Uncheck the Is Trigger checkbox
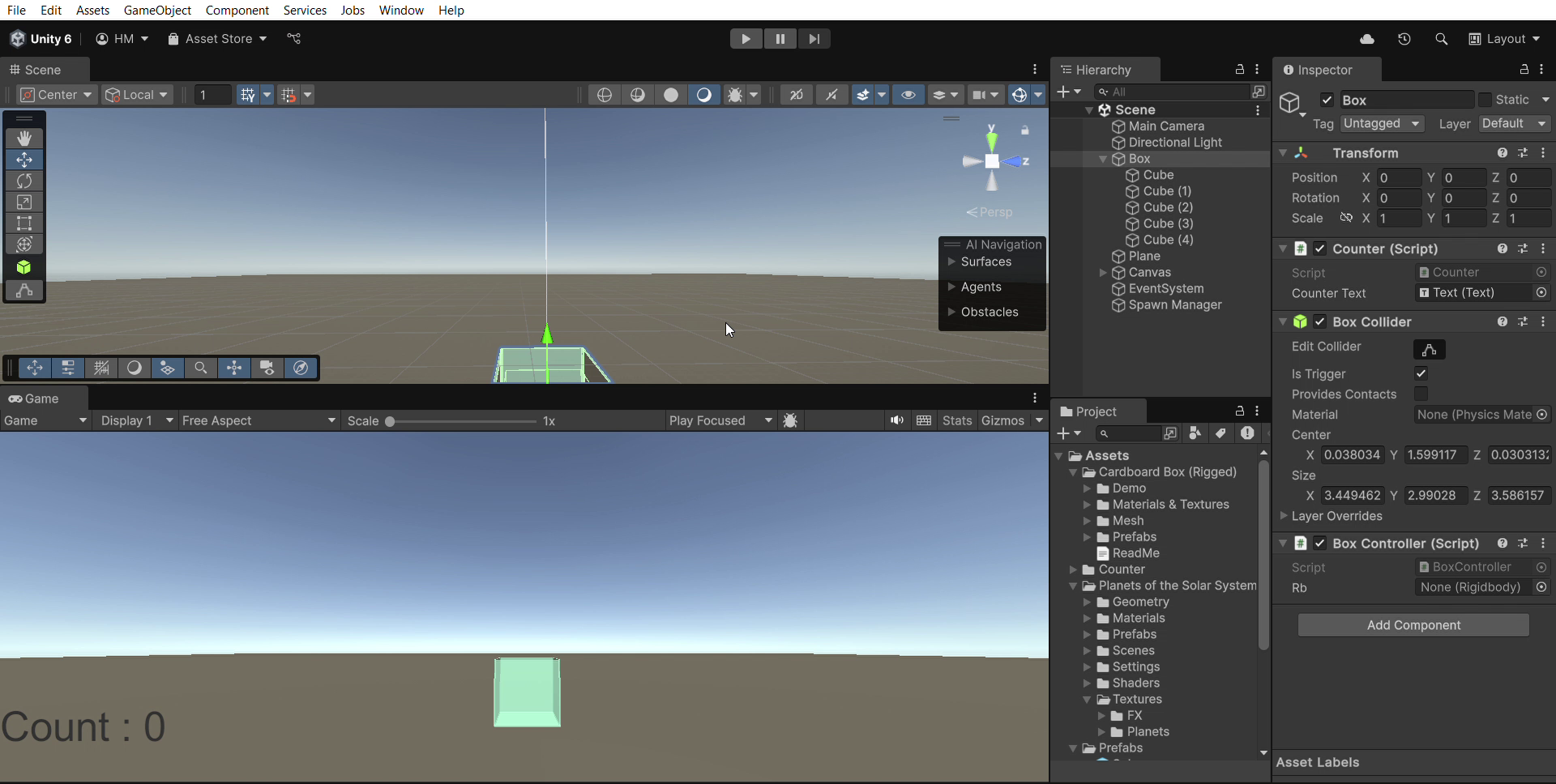Screen dimensions: 1556x784 pyautogui.click(x=1421, y=373)
